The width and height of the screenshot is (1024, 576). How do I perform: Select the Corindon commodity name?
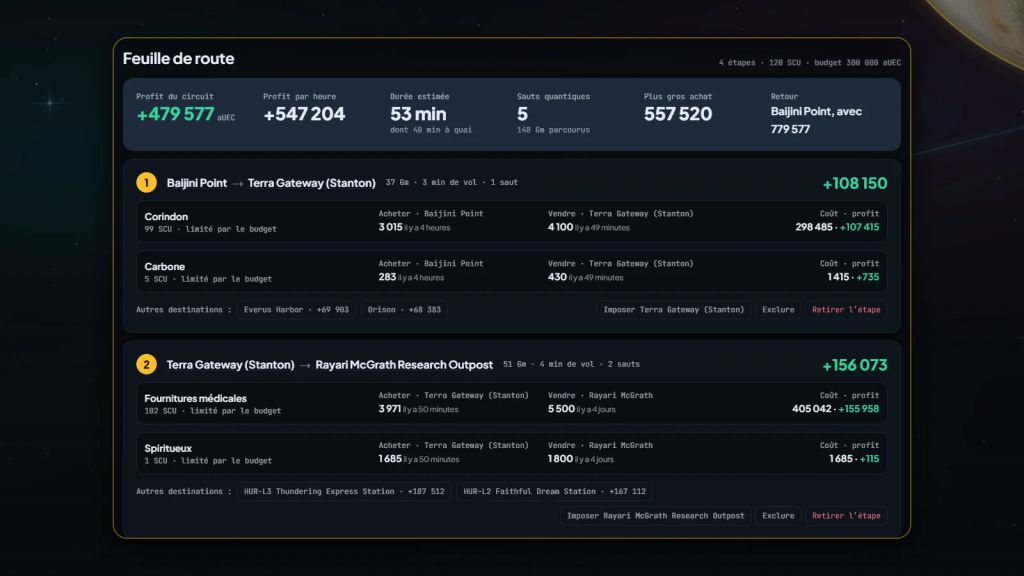166,216
